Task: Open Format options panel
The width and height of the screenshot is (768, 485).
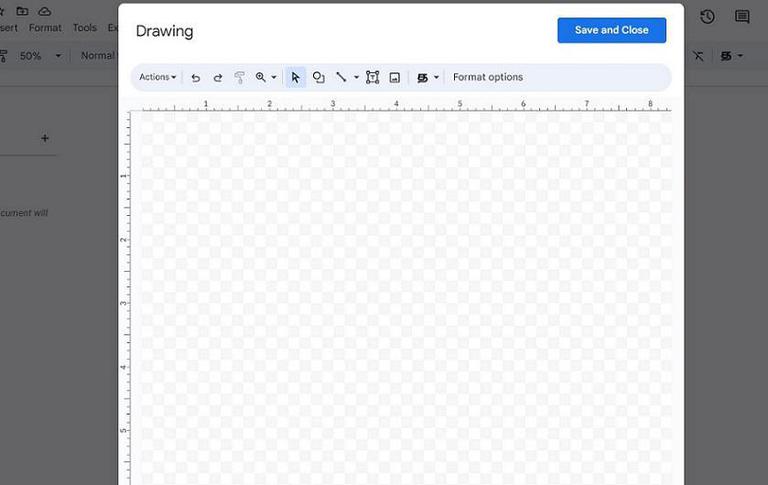Action: tap(488, 77)
